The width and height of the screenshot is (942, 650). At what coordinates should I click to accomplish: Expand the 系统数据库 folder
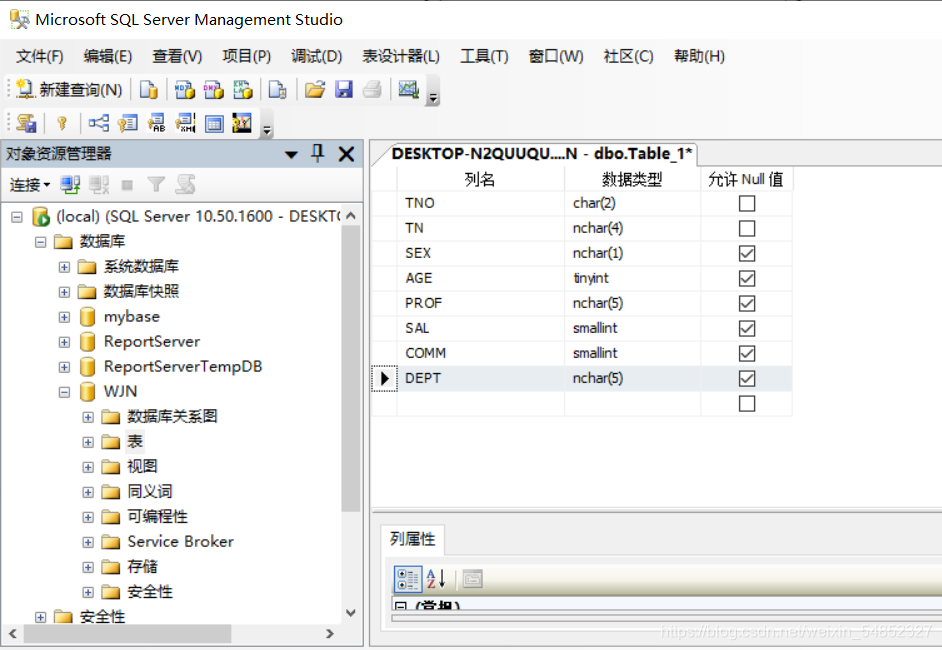(x=64, y=267)
